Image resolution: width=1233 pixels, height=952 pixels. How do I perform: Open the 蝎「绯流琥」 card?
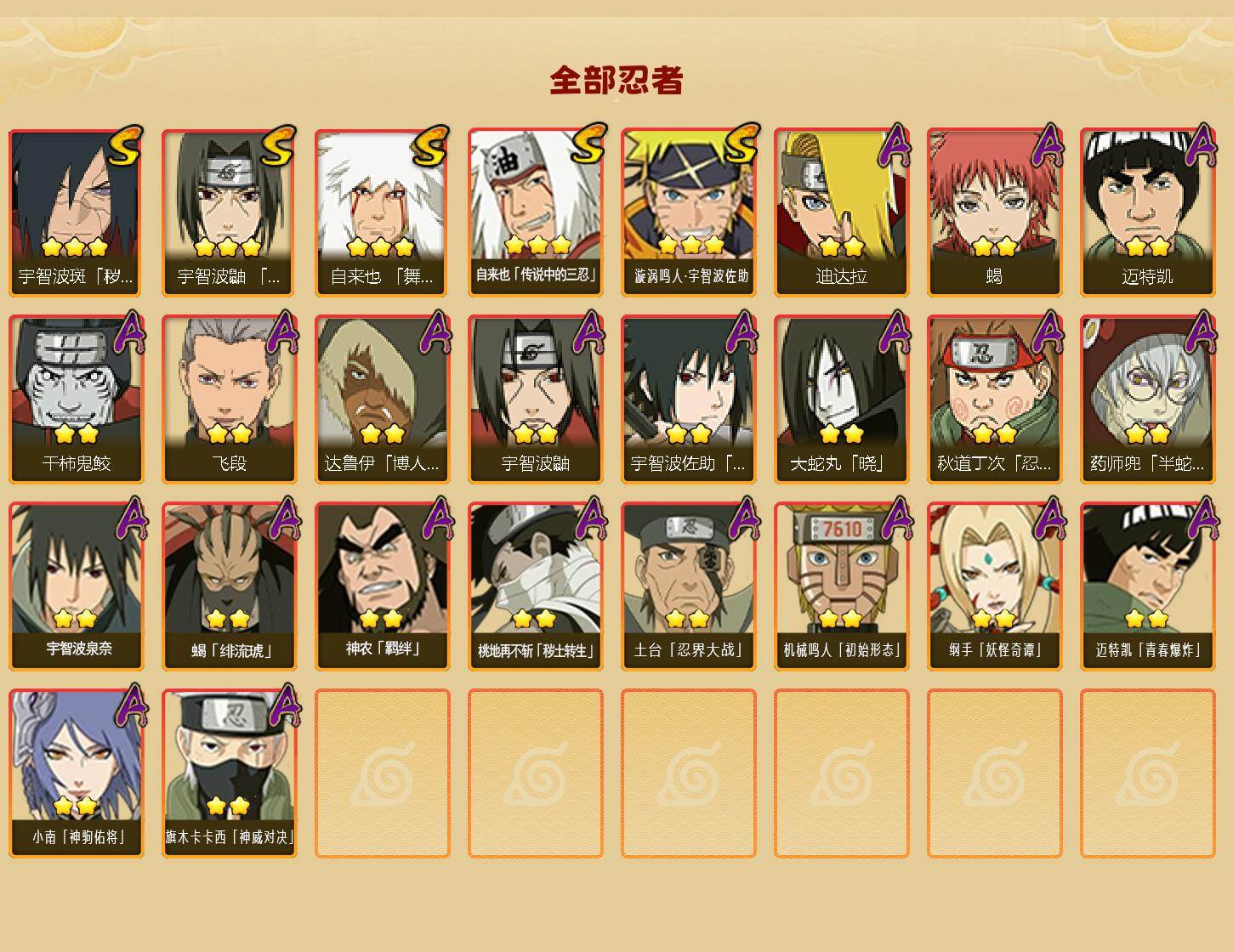pos(230,586)
